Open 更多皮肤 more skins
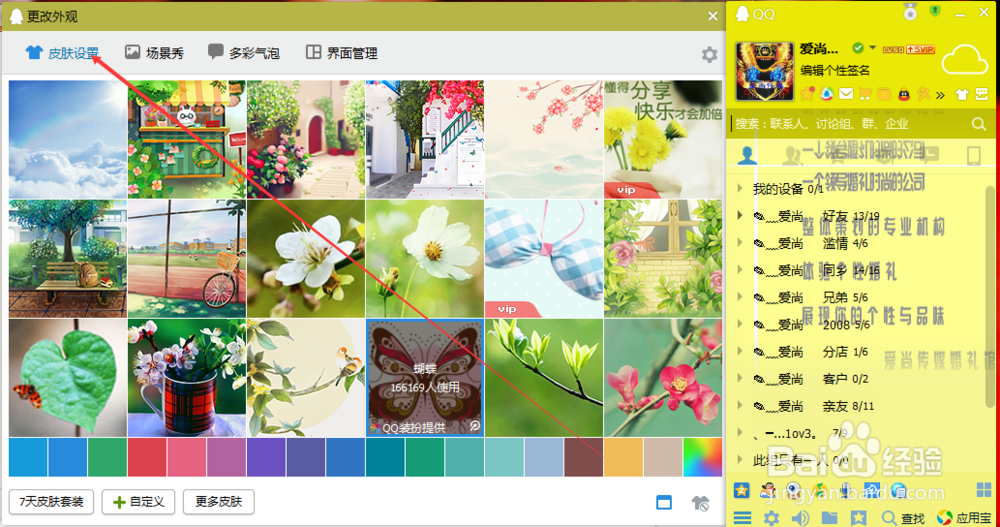 [x=219, y=502]
